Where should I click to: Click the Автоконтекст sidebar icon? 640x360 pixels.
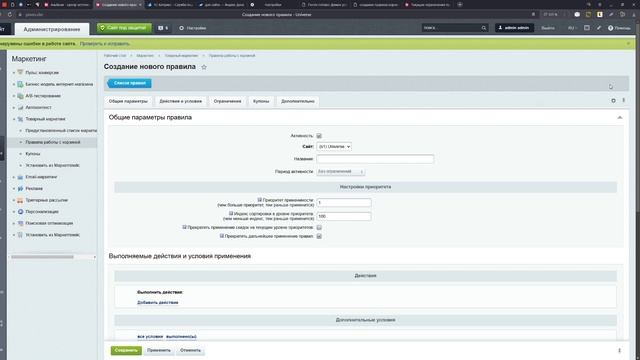20,107
